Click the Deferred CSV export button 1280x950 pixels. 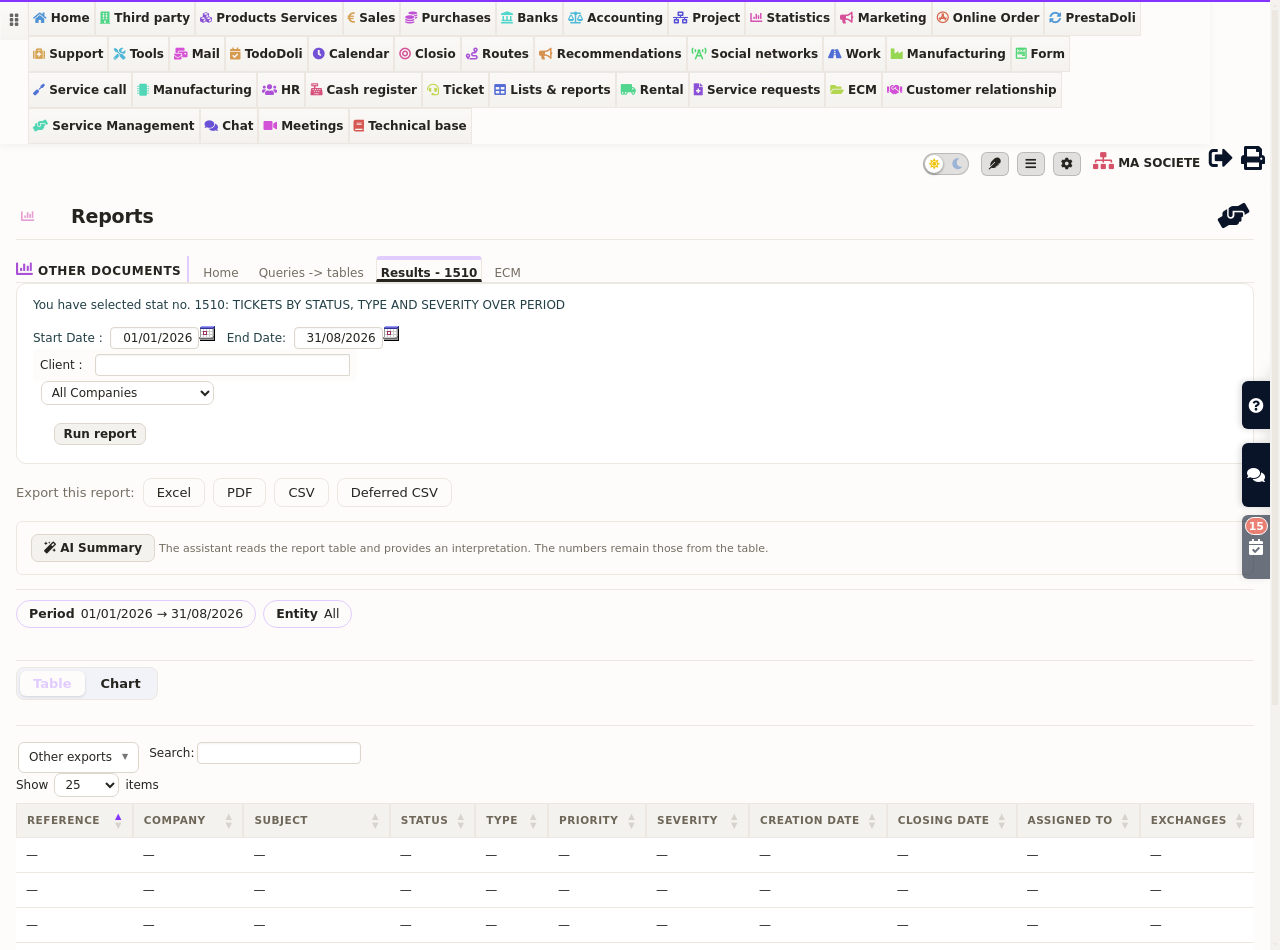(x=394, y=493)
